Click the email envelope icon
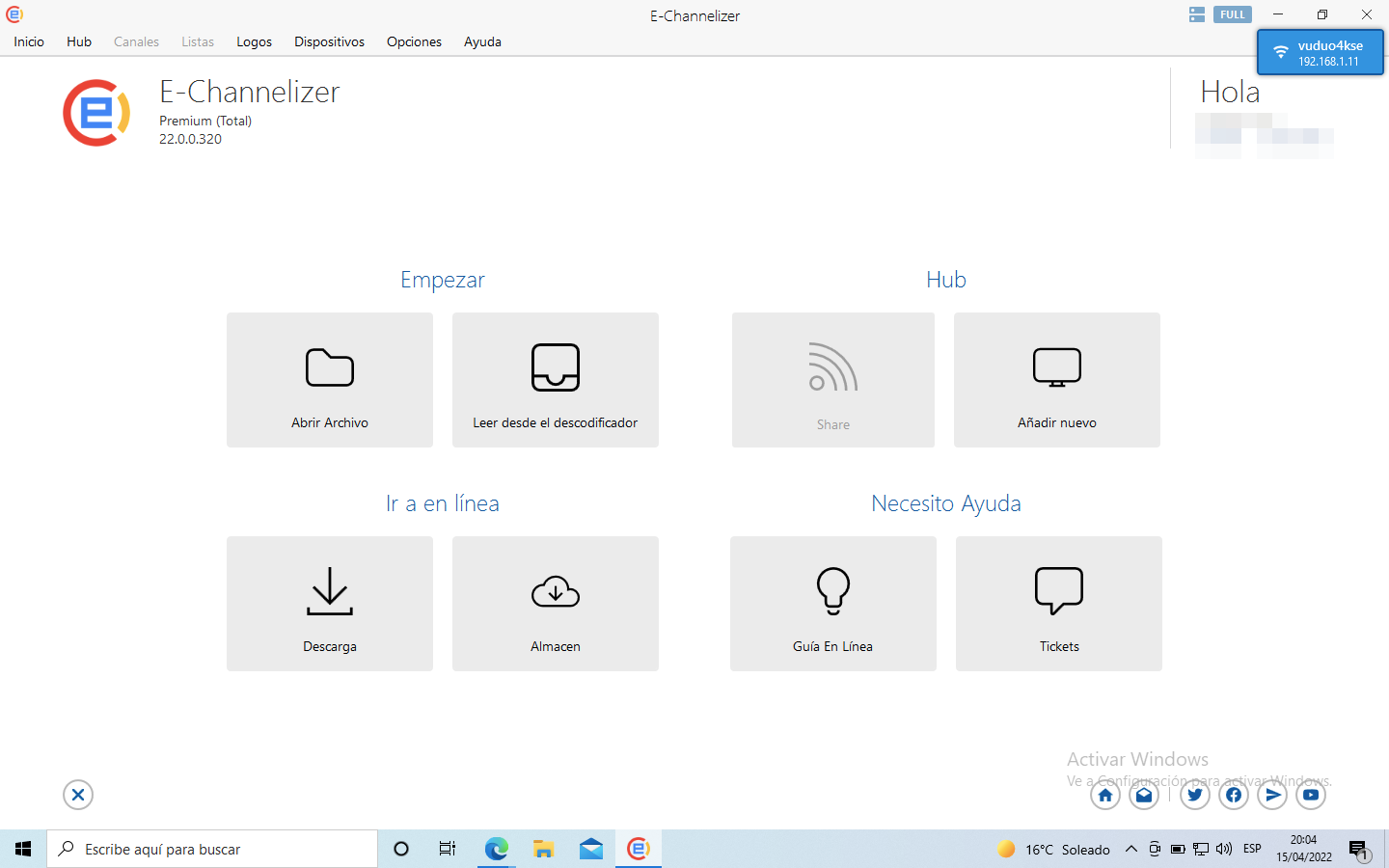1389x868 pixels. pyautogui.click(x=1144, y=795)
